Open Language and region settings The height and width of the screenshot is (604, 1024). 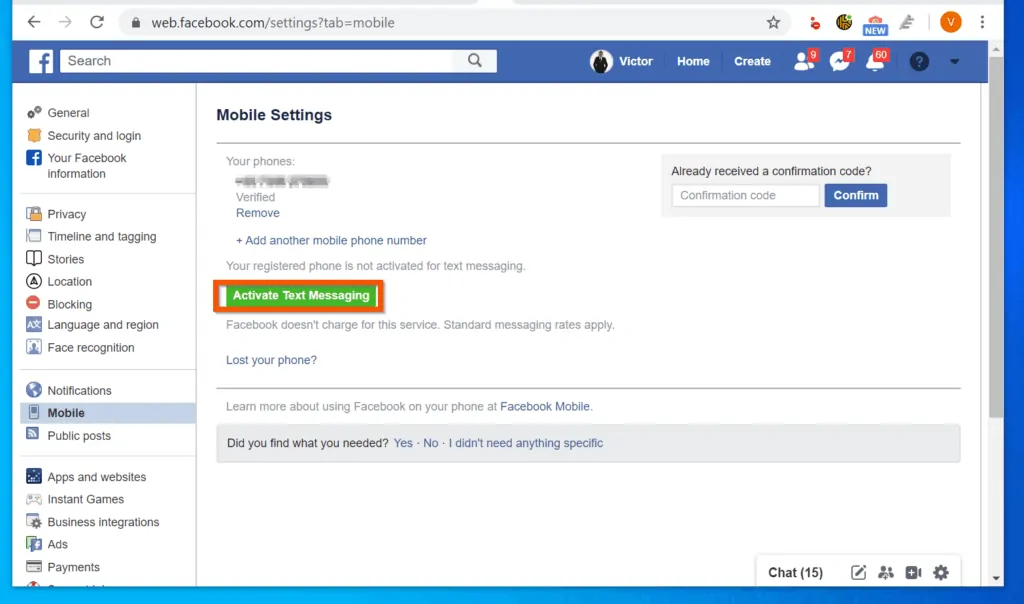pos(103,325)
